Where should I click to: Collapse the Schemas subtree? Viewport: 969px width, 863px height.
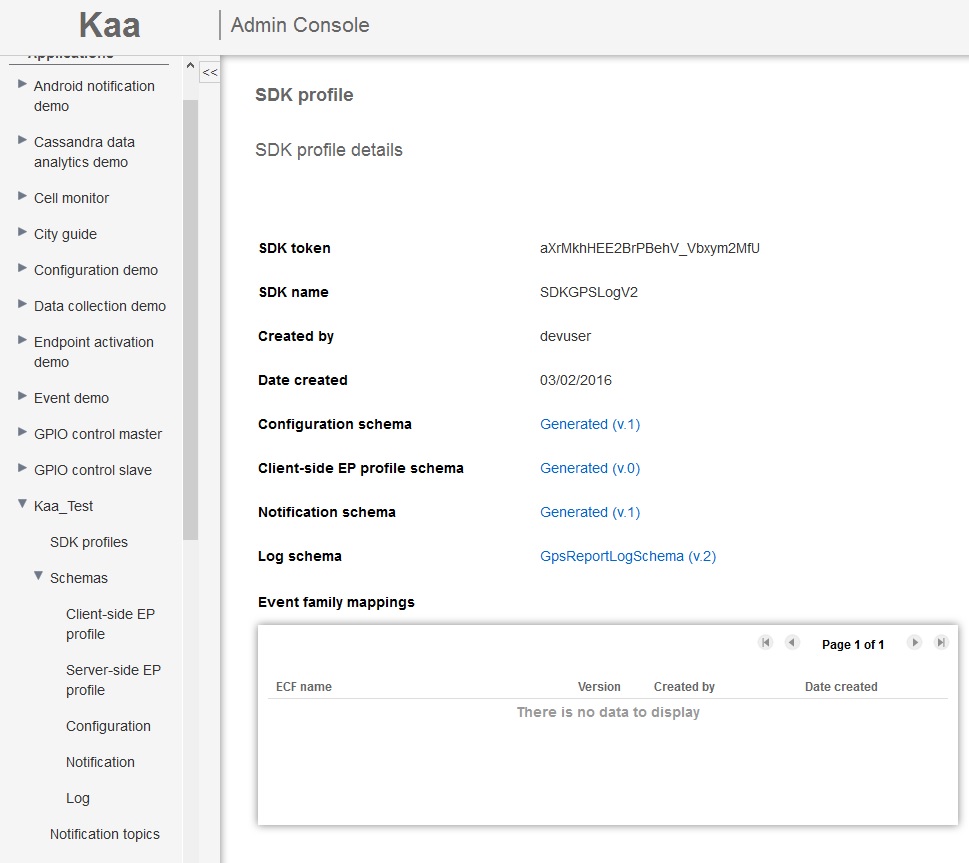point(38,576)
